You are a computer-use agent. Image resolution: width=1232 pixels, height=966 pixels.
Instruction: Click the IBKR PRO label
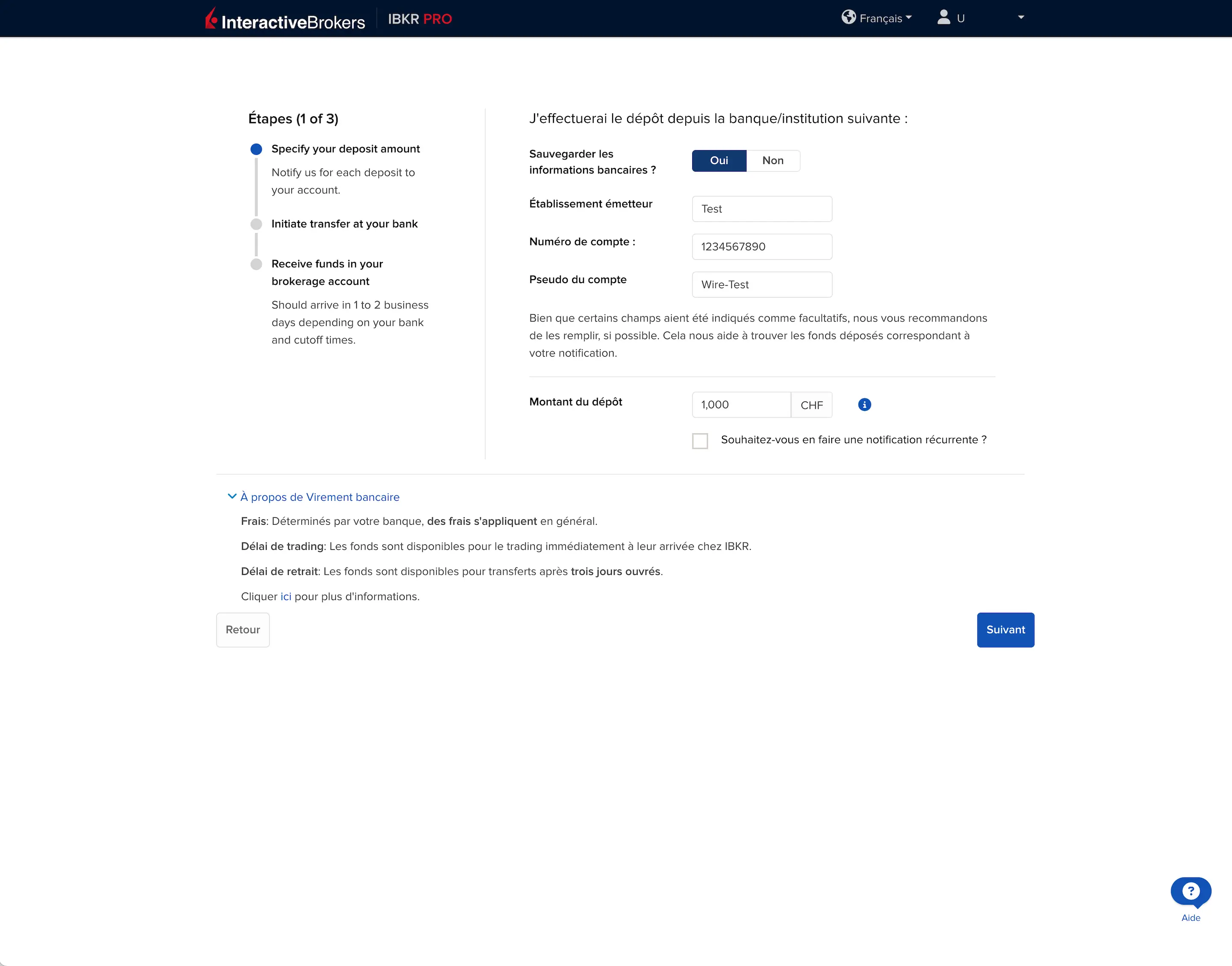[420, 19]
